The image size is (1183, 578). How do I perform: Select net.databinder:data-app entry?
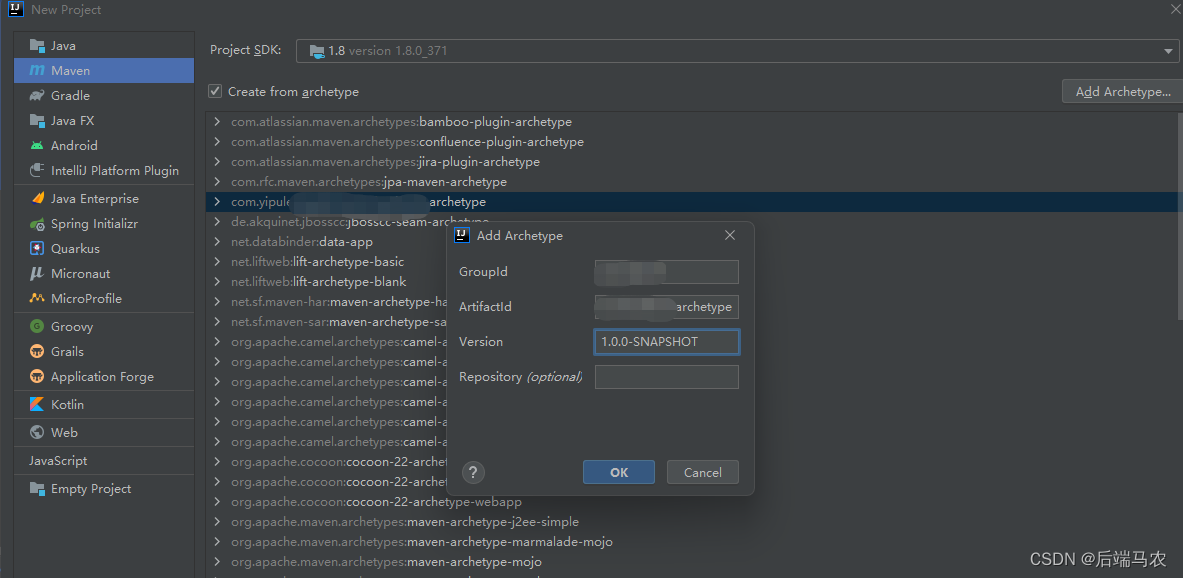click(x=302, y=242)
